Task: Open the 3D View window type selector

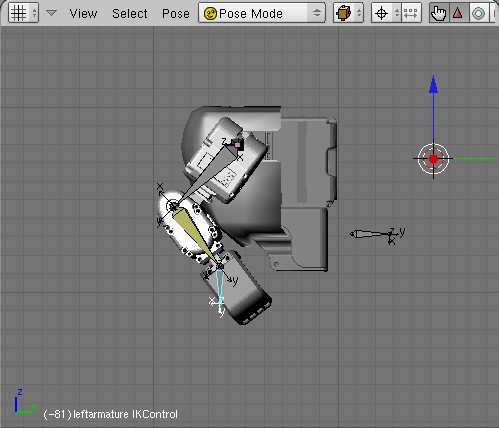Action: (x=23, y=13)
